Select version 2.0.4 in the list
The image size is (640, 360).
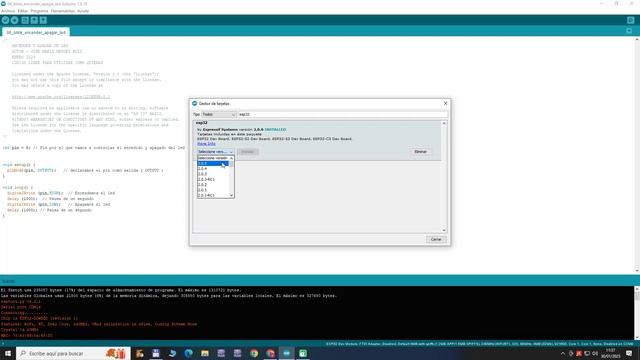[x=213, y=169]
